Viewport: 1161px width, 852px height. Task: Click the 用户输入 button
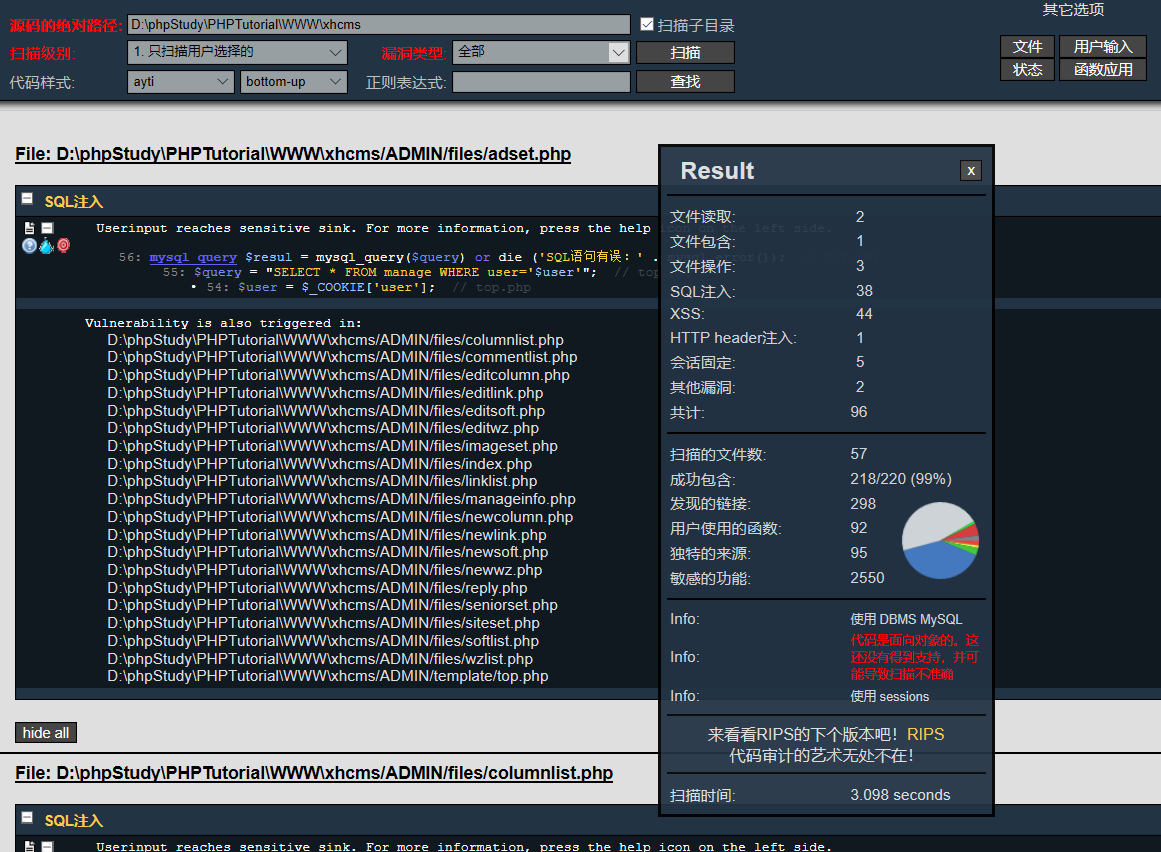click(1103, 47)
